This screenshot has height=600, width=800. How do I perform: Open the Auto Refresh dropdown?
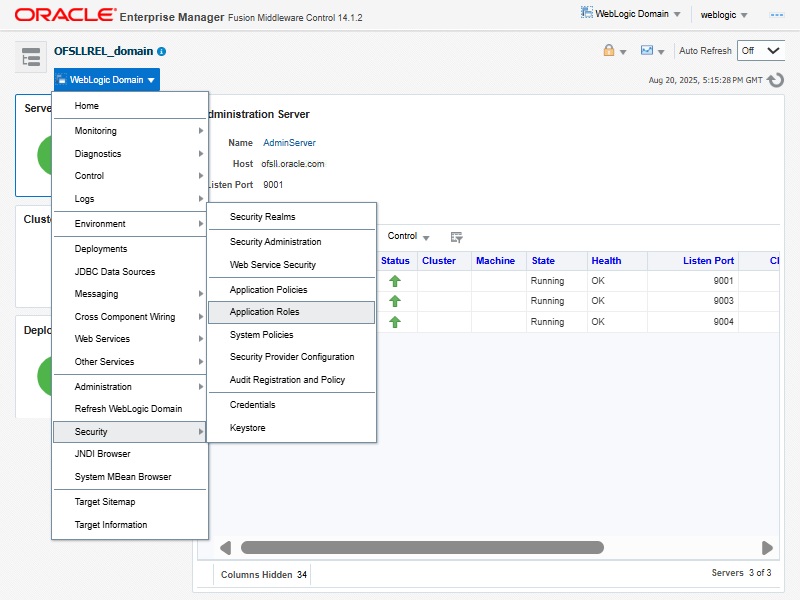click(761, 51)
